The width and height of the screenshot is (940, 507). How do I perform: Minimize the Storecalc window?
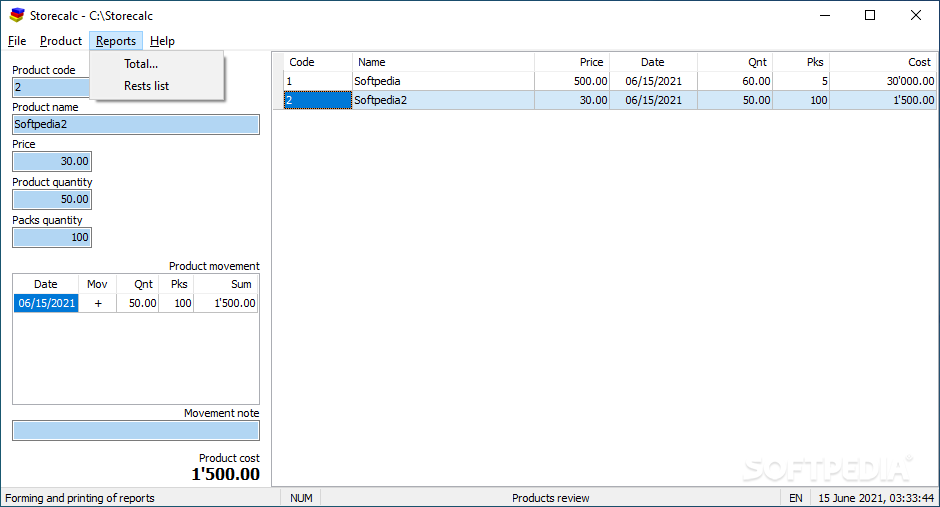(x=825, y=16)
